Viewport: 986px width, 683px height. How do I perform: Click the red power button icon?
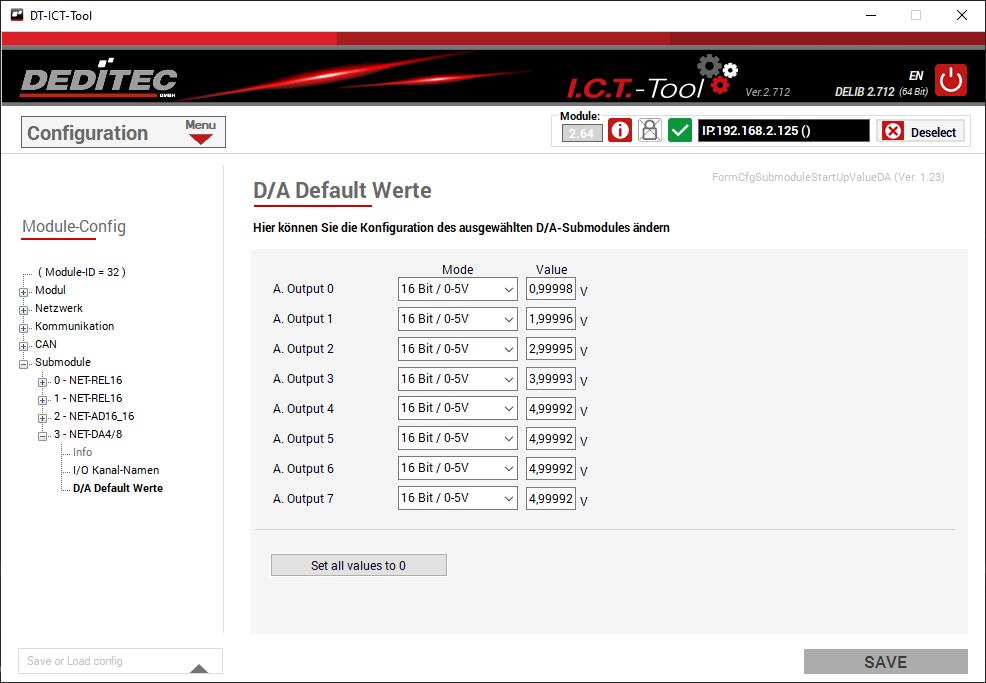(951, 80)
